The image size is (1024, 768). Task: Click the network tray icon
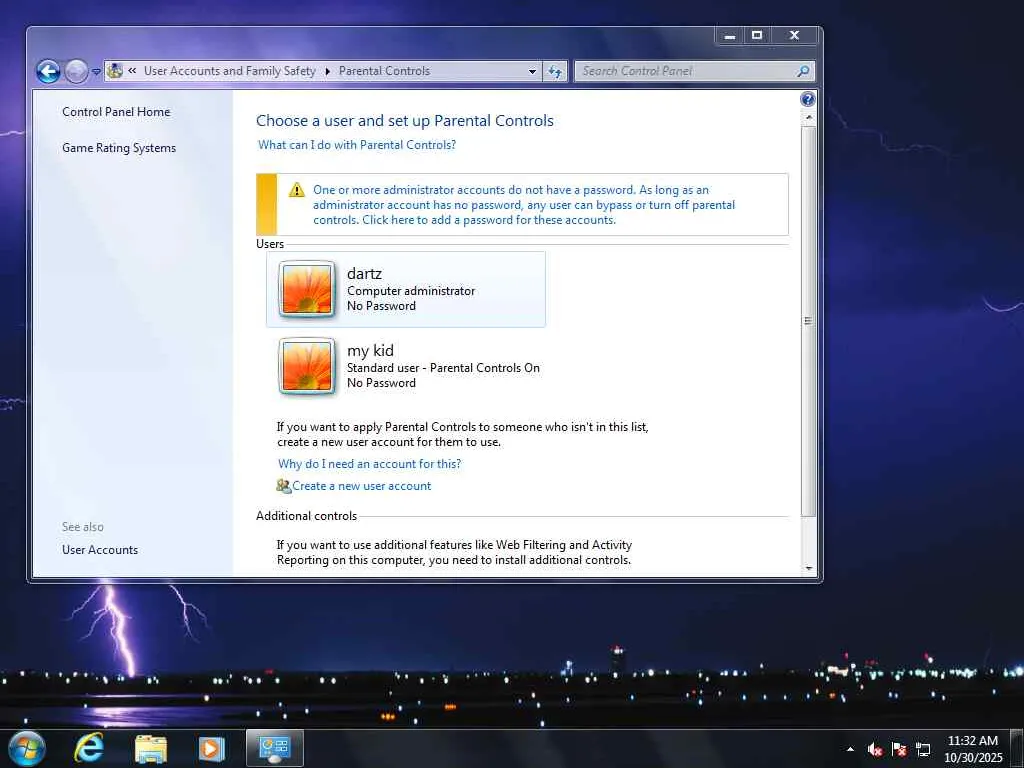[x=923, y=749]
